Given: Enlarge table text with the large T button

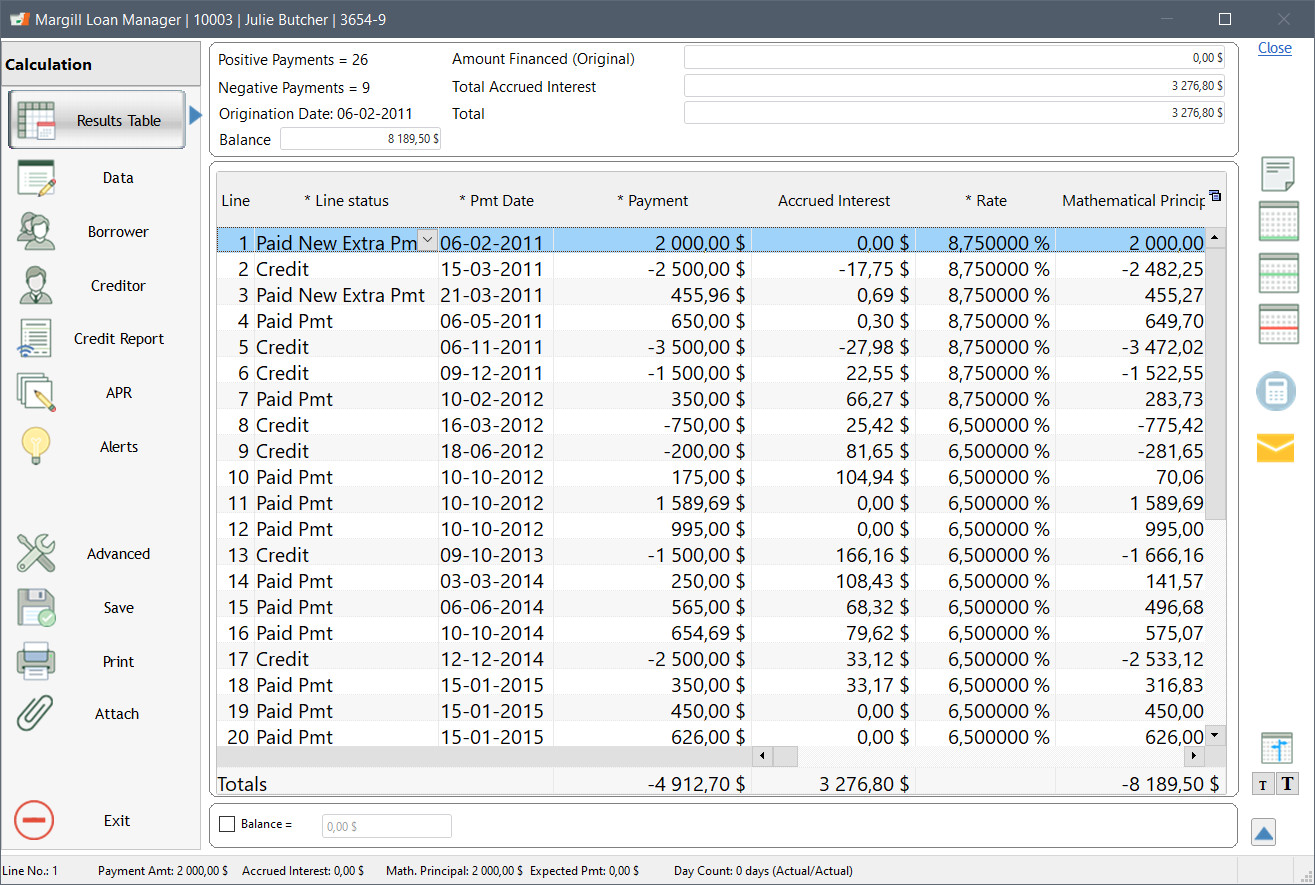Looking at the screenshot, I should tap(1287, 784).
